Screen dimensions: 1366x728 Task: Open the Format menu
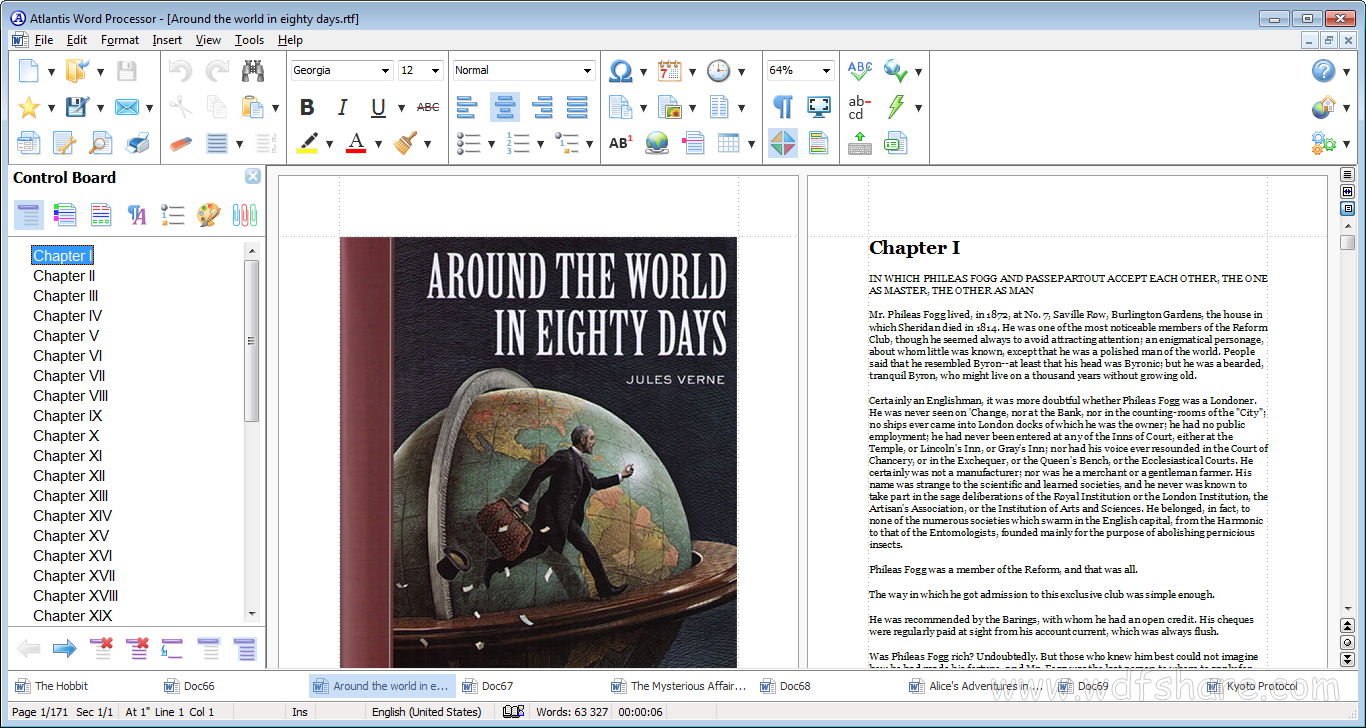[120, 40]
